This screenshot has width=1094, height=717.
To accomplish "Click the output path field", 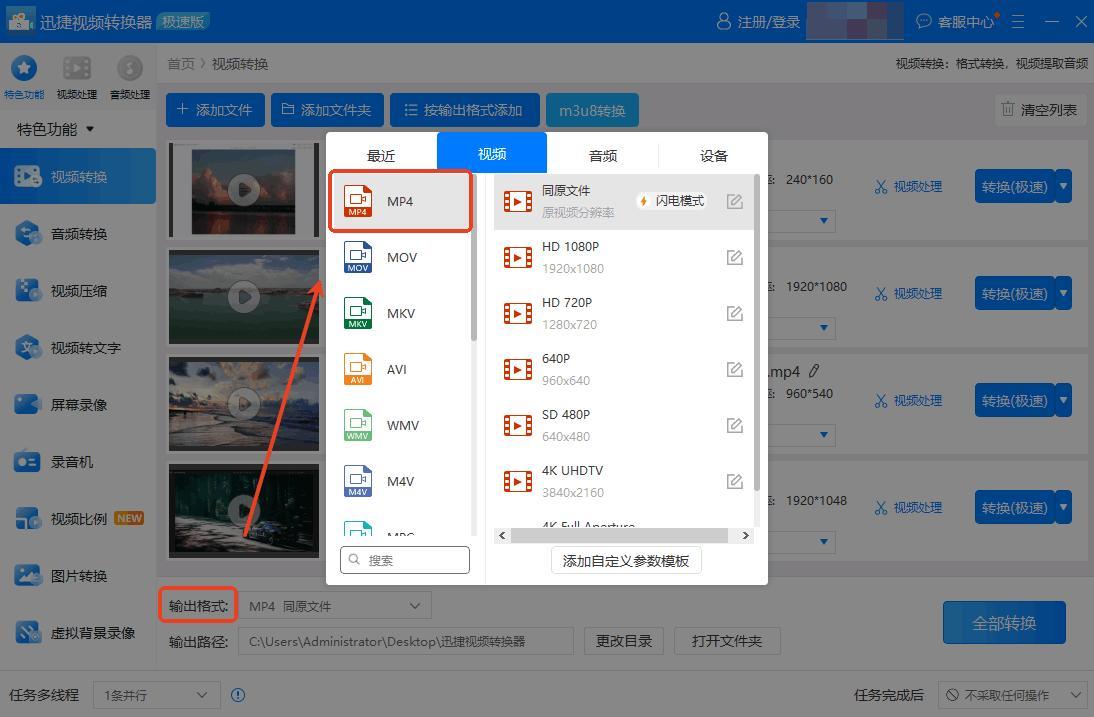I will [x=405, y=641].
